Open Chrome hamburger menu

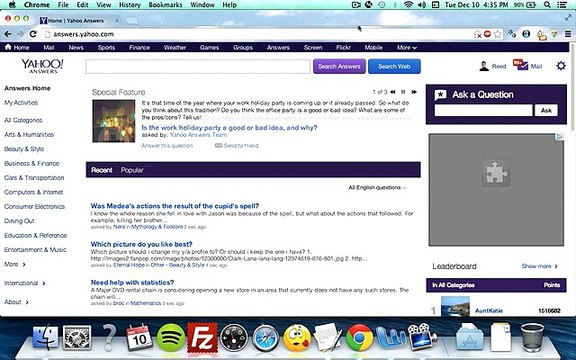pos(568,34)
